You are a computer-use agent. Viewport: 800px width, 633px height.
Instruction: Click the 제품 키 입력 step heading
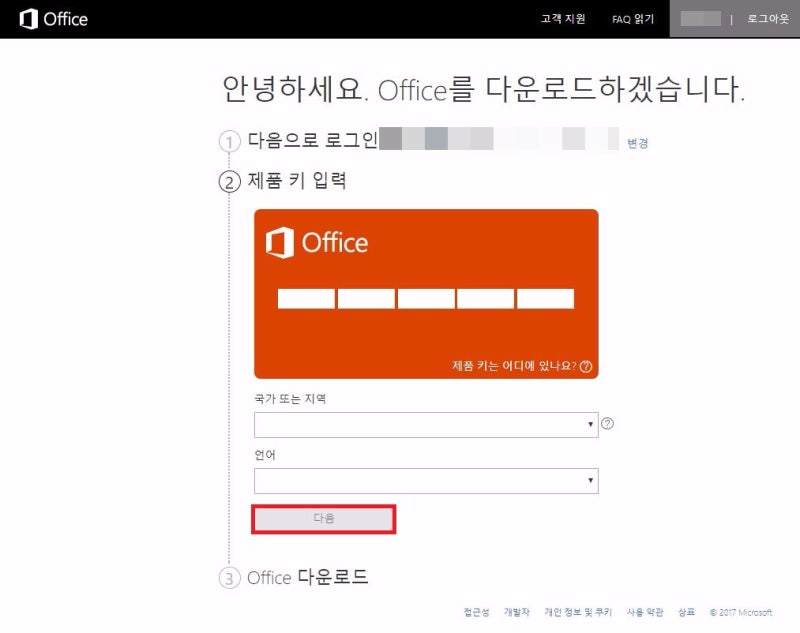click(297, 181)
